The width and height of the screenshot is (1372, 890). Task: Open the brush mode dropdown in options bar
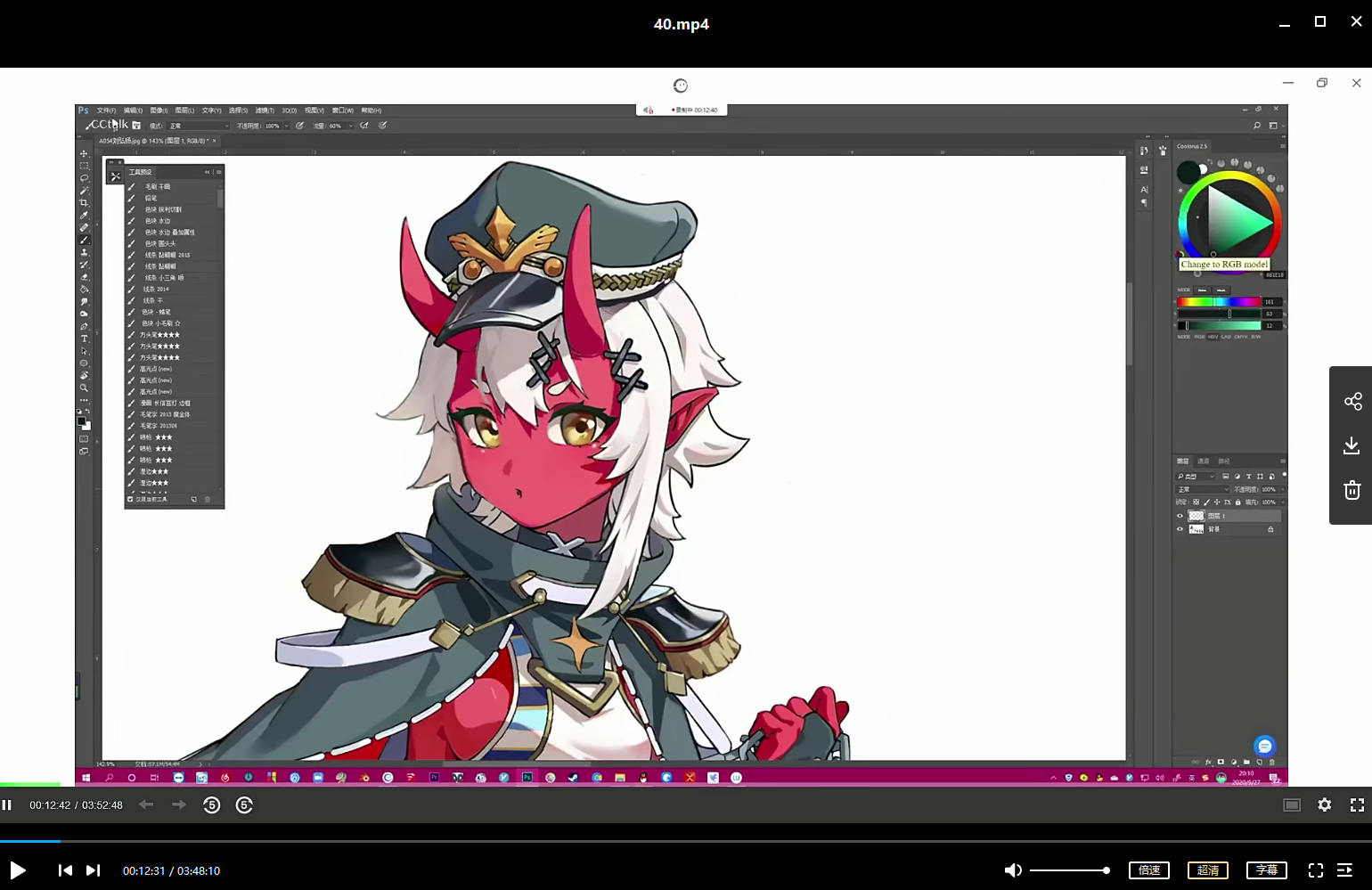tap(199, 126)
